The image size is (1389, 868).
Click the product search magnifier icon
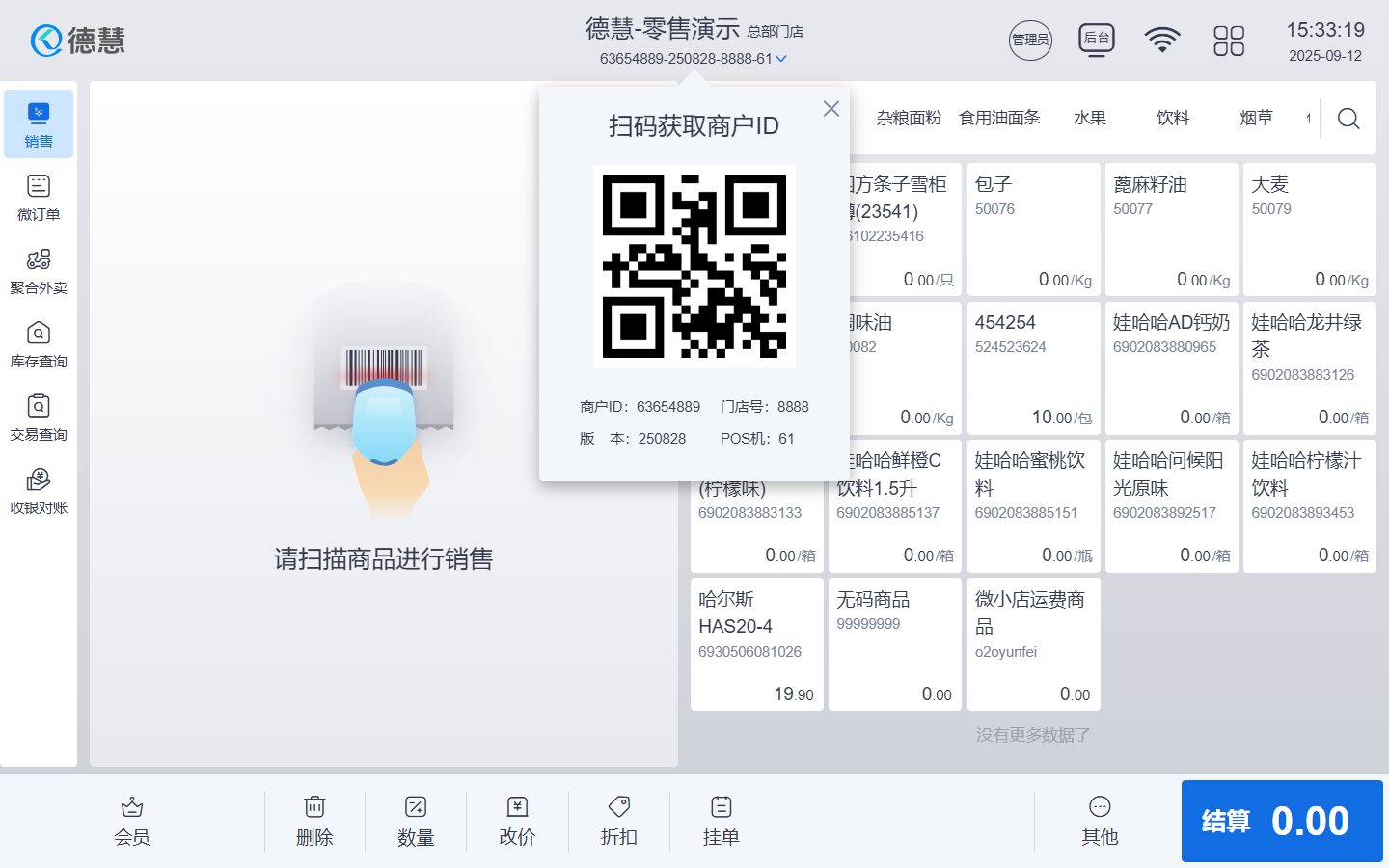click(1348, 118)
